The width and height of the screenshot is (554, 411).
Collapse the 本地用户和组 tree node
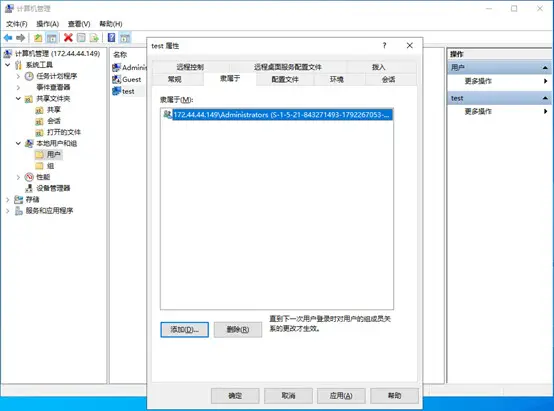tap(18, 143)
